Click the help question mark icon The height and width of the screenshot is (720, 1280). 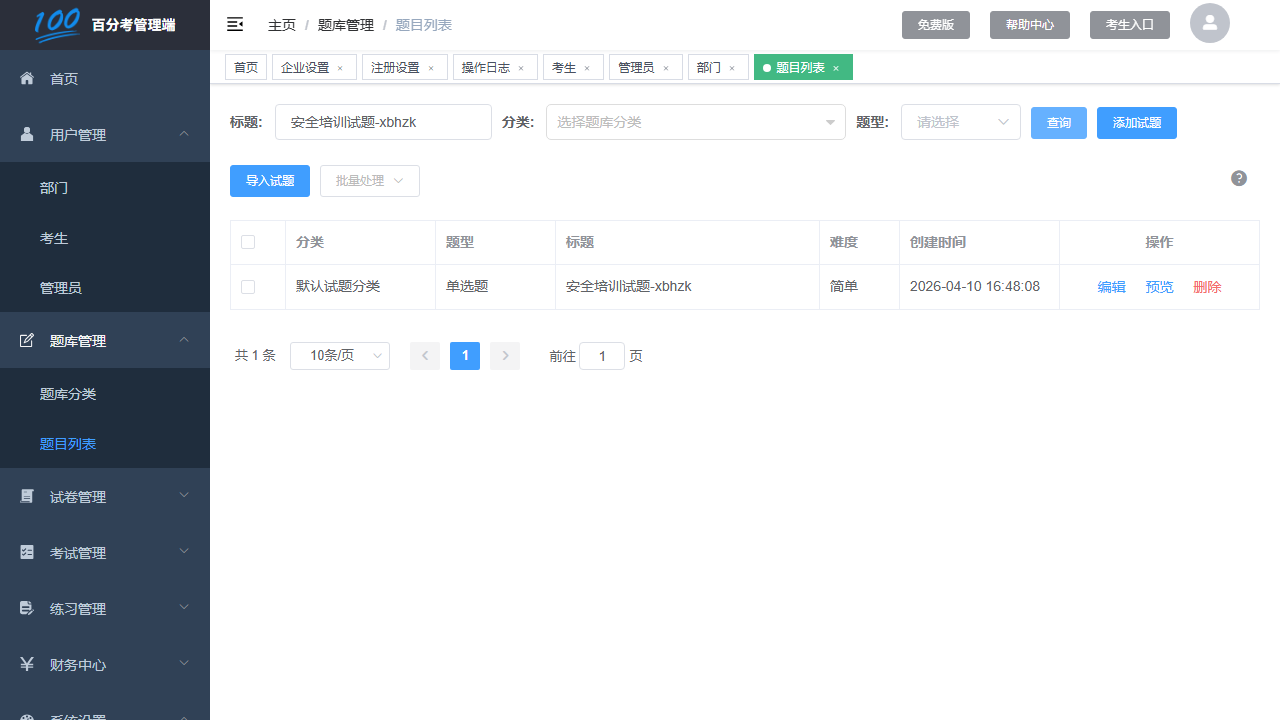coord(1239,178)
